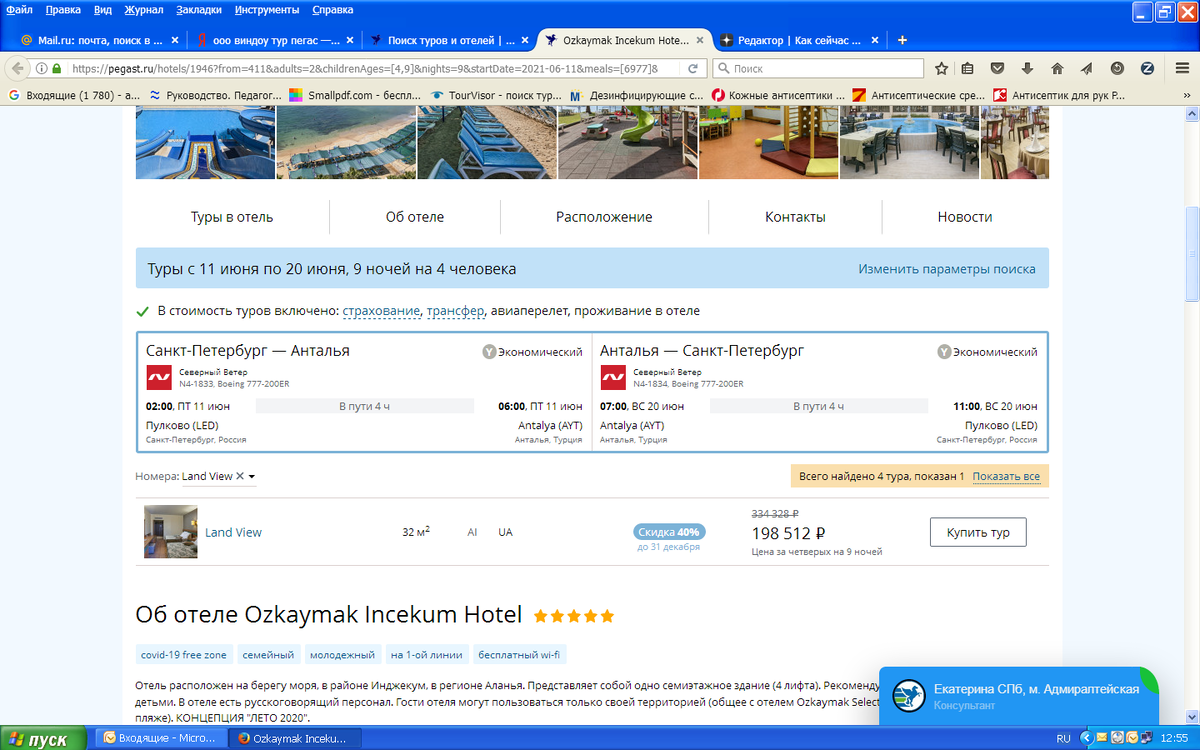Click the Северный Ветер logo on return flight
1200x750 pixels.
613,378
